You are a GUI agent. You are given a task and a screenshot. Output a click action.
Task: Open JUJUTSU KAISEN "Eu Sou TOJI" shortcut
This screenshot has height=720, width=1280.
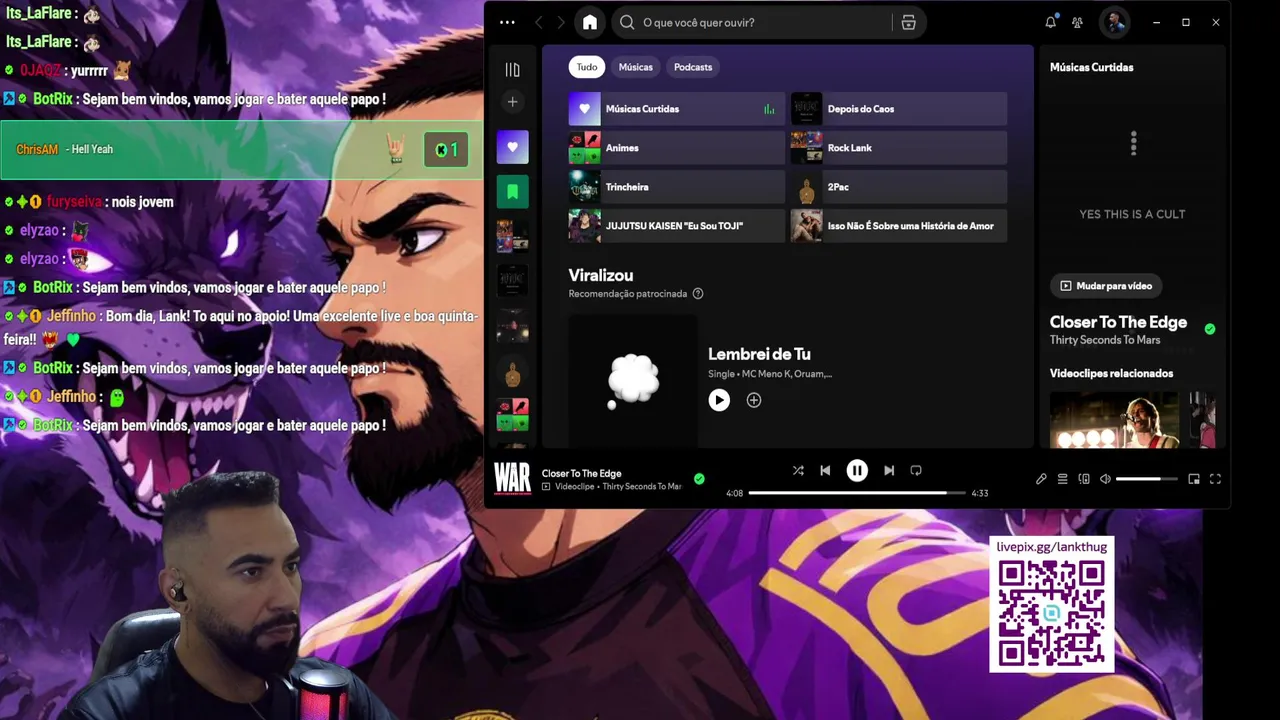coord(677,226)
